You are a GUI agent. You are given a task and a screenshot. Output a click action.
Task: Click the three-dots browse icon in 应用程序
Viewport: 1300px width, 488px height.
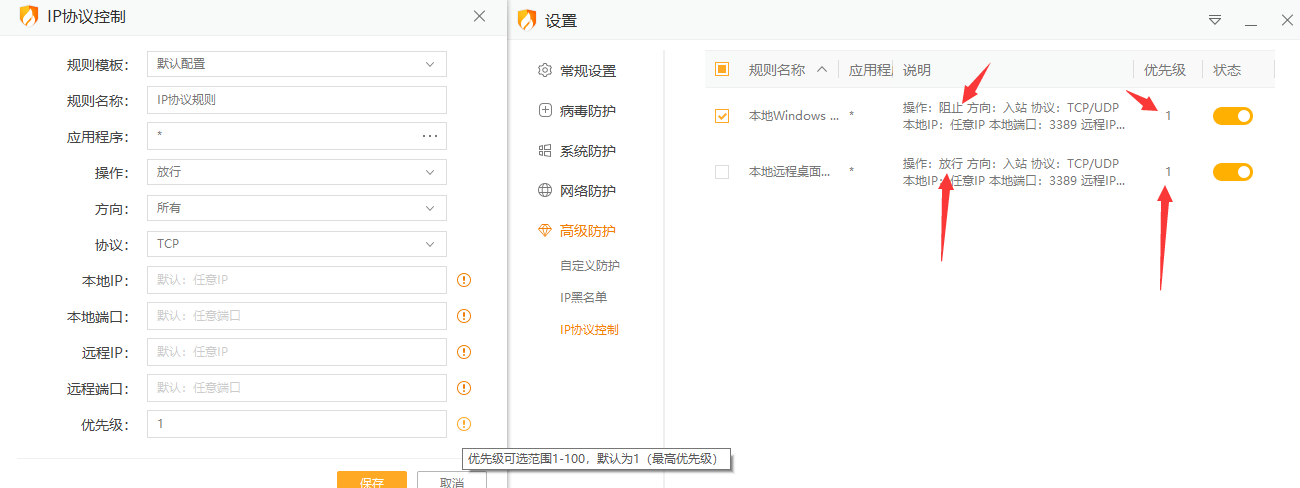[x=430, y=136]
